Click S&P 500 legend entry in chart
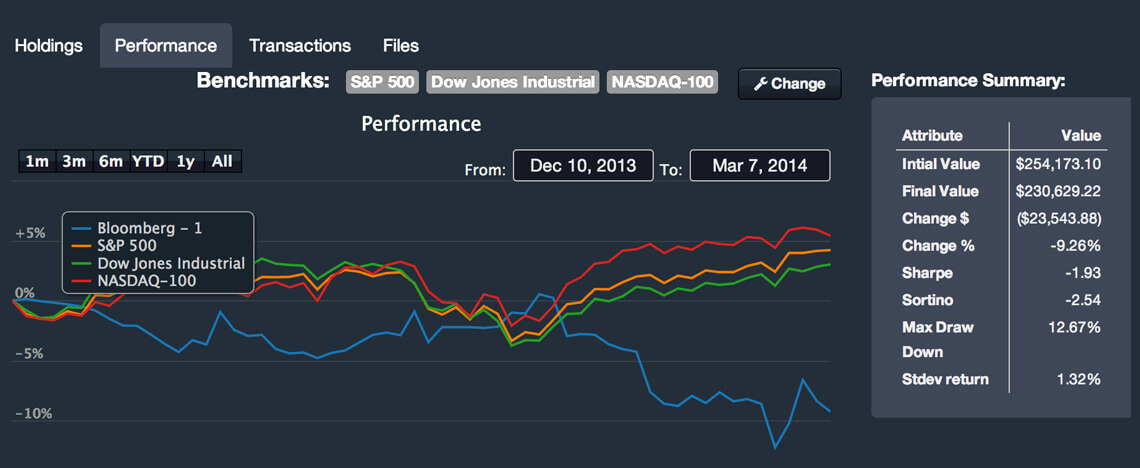This screenshot has height=468, width=1140. (x=114, y=246)
